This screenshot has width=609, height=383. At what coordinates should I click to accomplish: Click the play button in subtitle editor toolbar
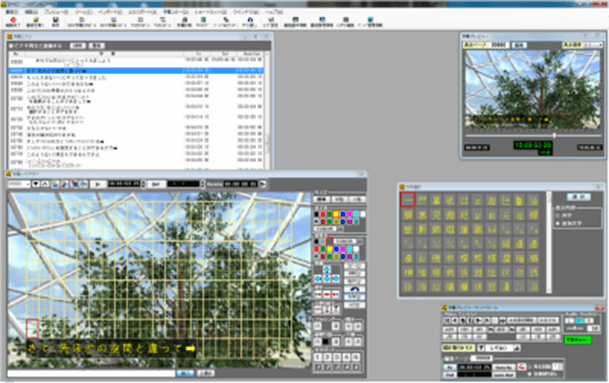click(x=98, y=184)
